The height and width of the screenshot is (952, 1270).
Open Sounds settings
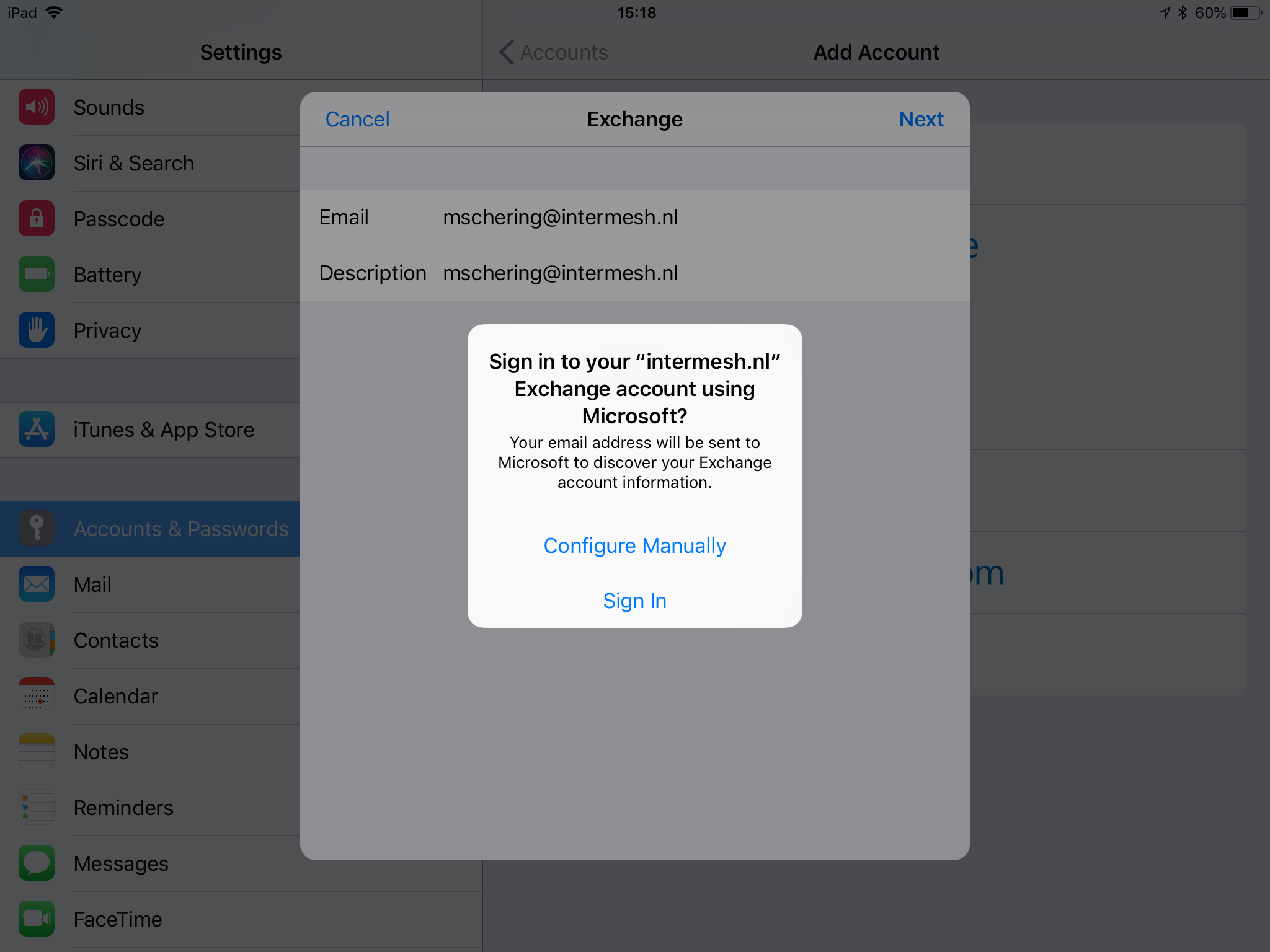(150, 107)
